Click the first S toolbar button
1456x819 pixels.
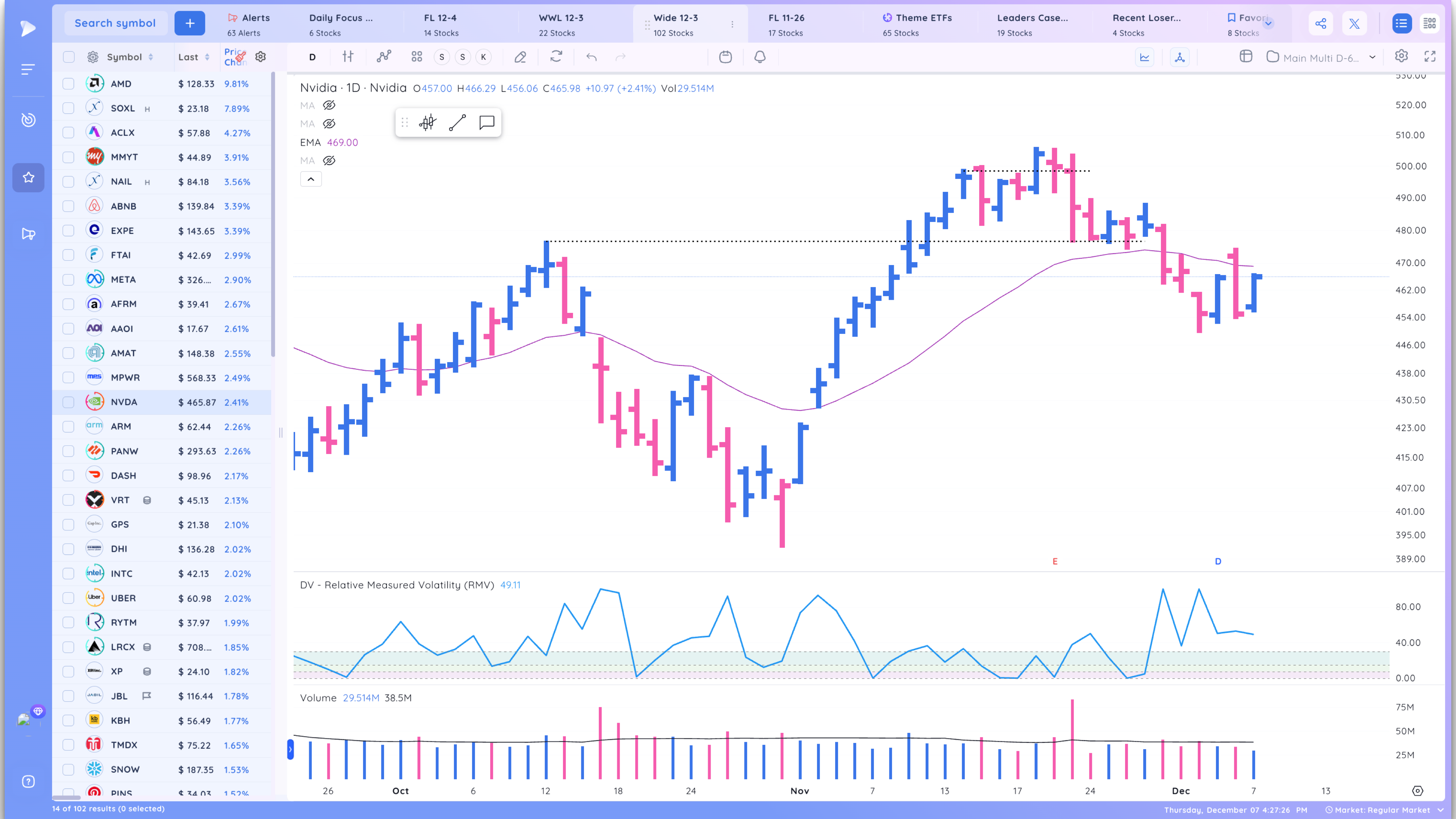442,57
